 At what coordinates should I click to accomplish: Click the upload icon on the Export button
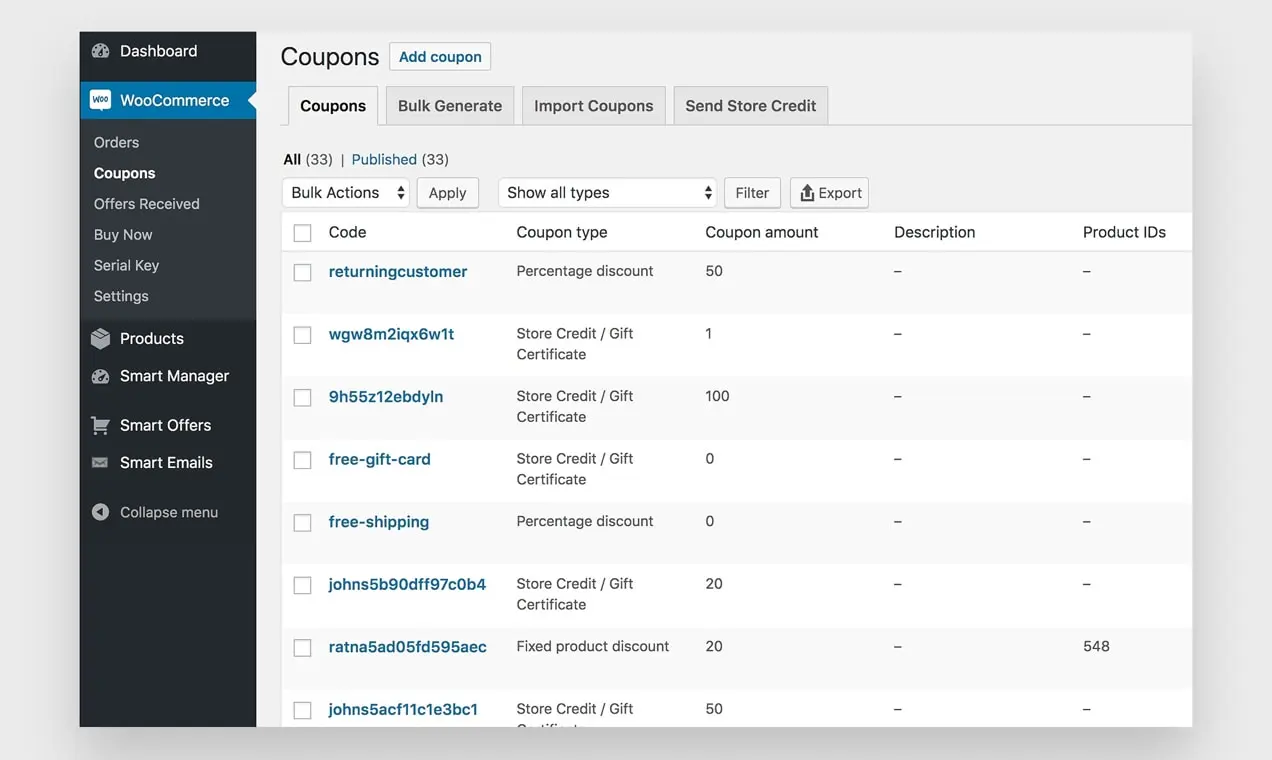coord(807,193)
